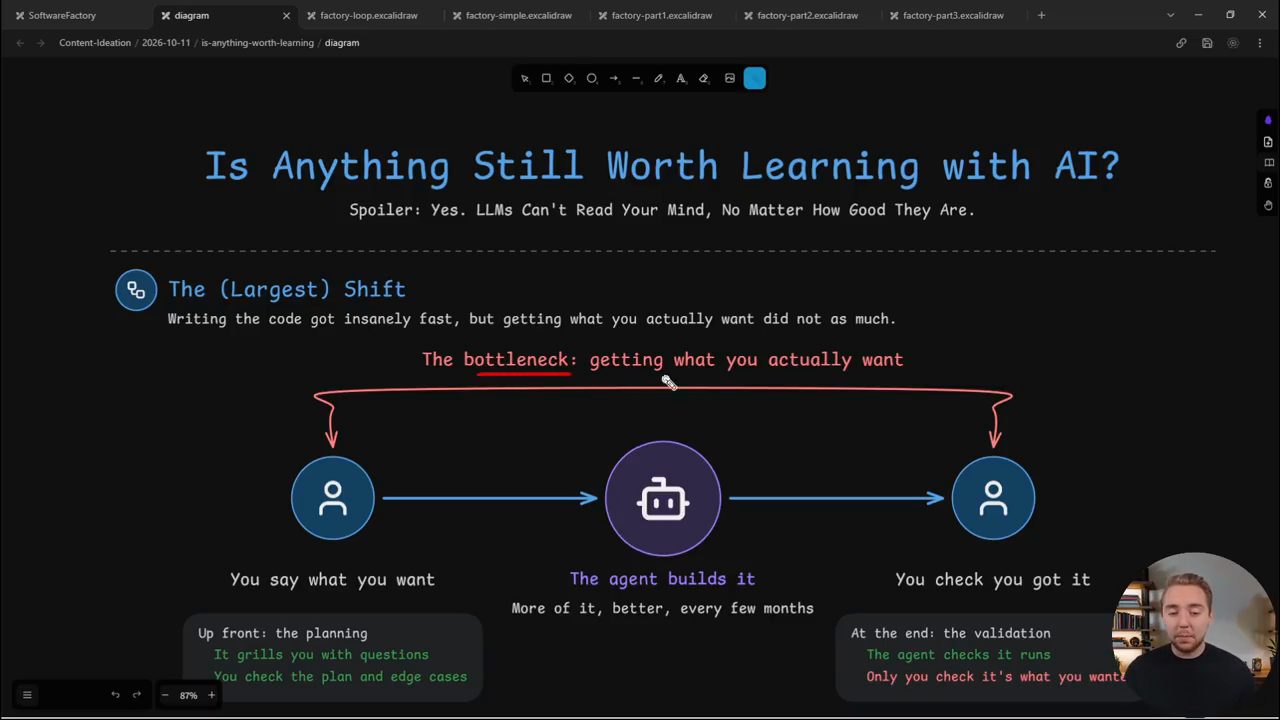This screenshot has width=1280, height=720.
Task: Click the file import sidebar icon
Action: pyautogui.click(x=1268, y=142)
